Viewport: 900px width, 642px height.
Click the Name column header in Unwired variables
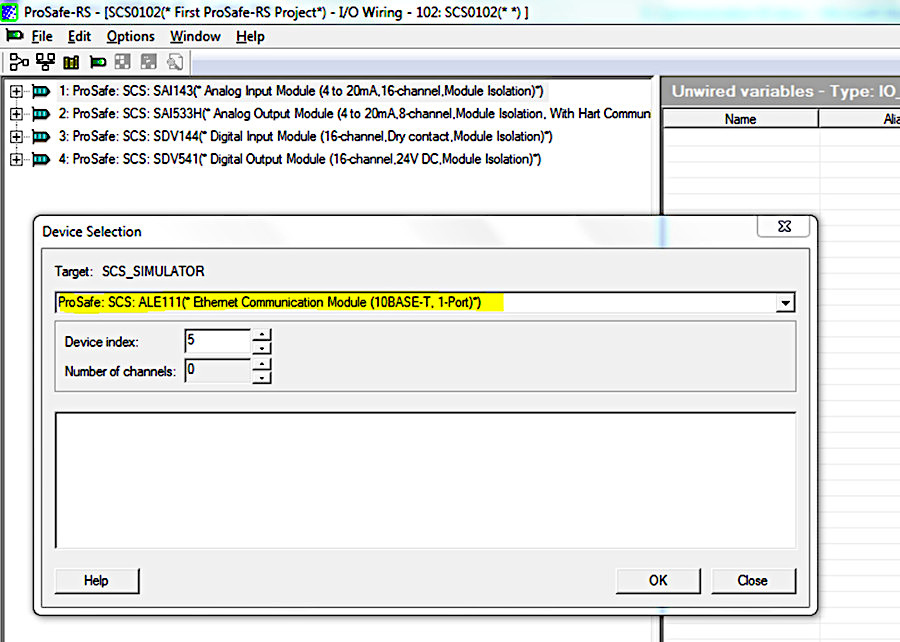click(740, 119)
